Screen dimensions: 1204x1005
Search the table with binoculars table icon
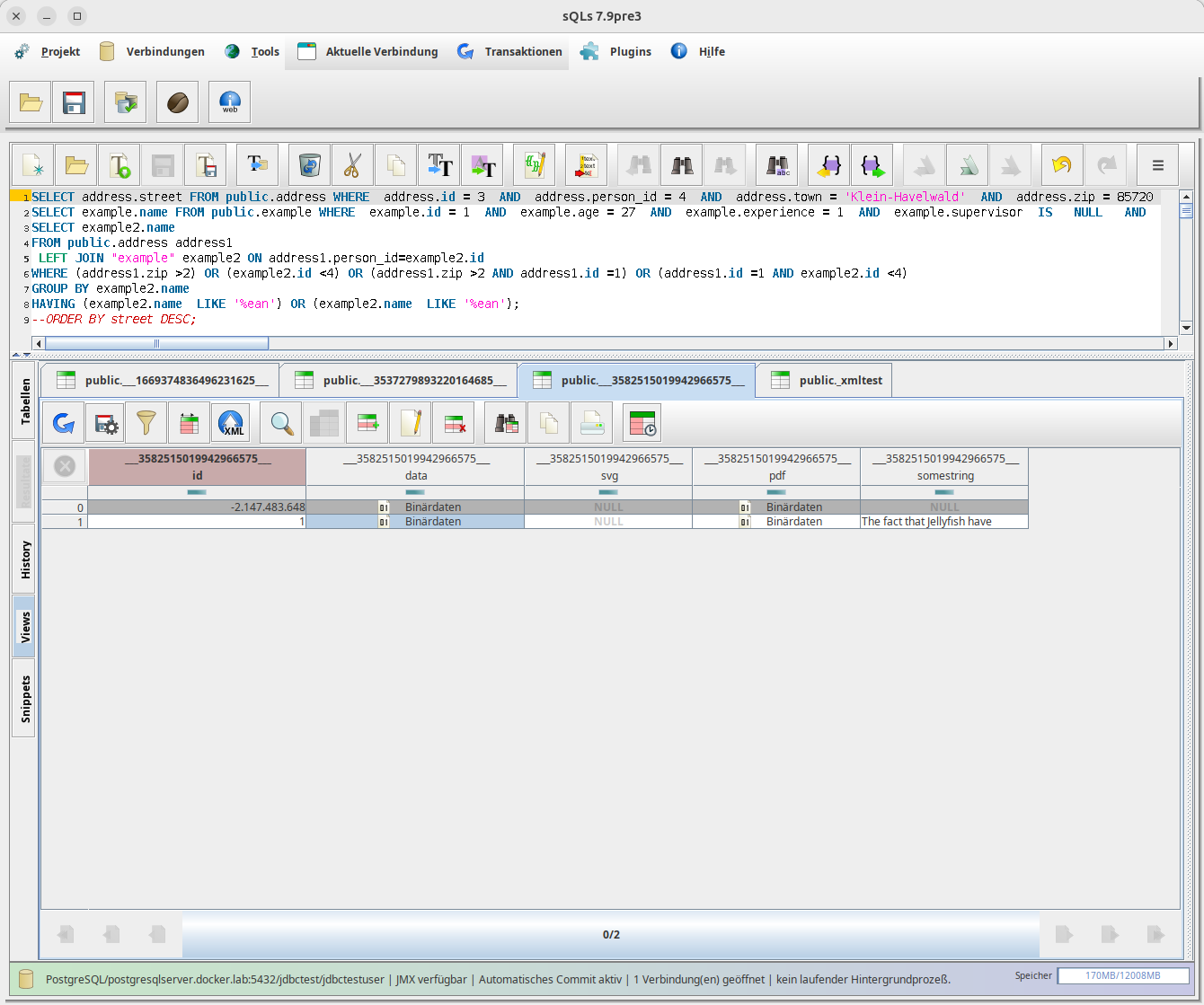click(506, 423)
